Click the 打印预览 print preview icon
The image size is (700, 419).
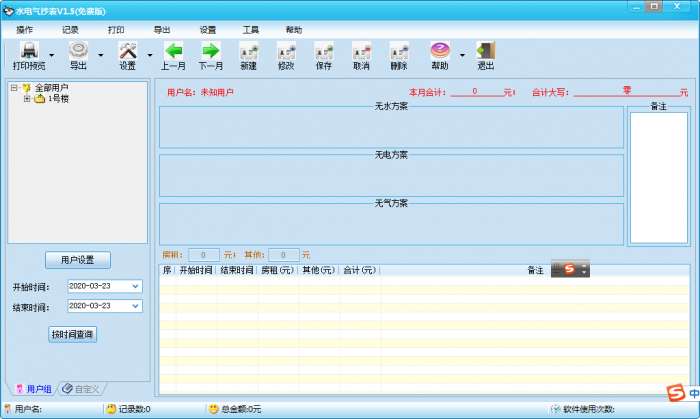[x=29, y=54]
